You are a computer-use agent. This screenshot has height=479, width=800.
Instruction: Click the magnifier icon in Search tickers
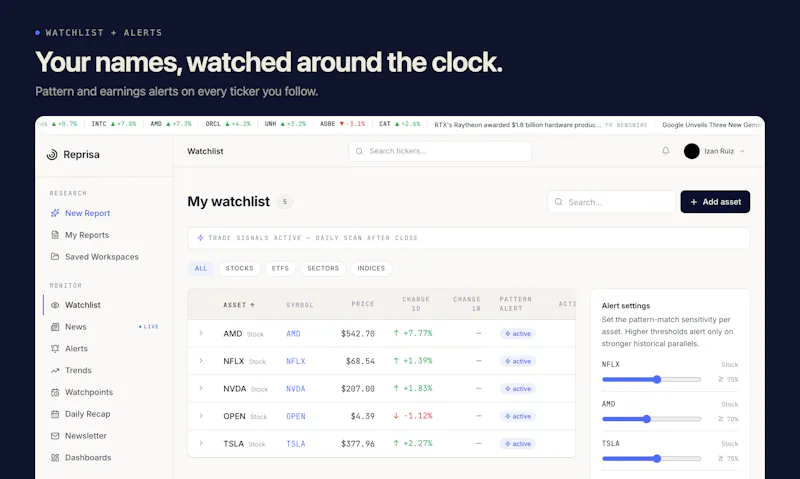359,152
